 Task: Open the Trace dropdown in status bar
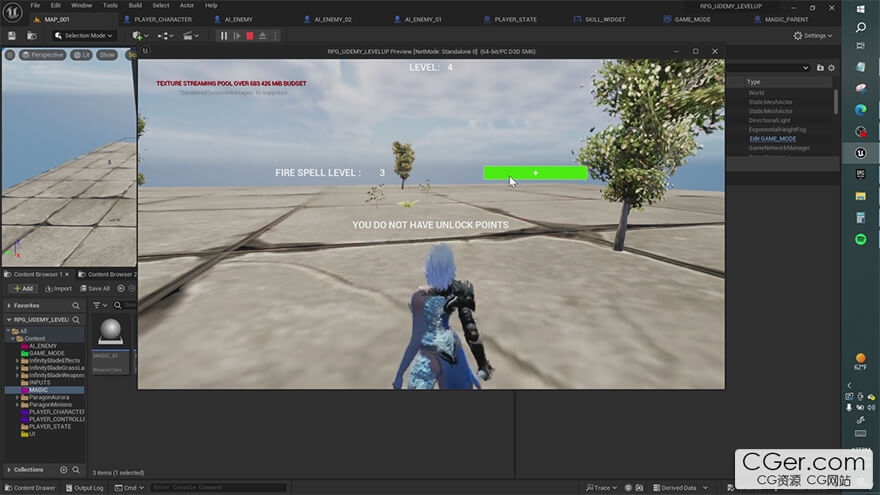coord(601,488)
